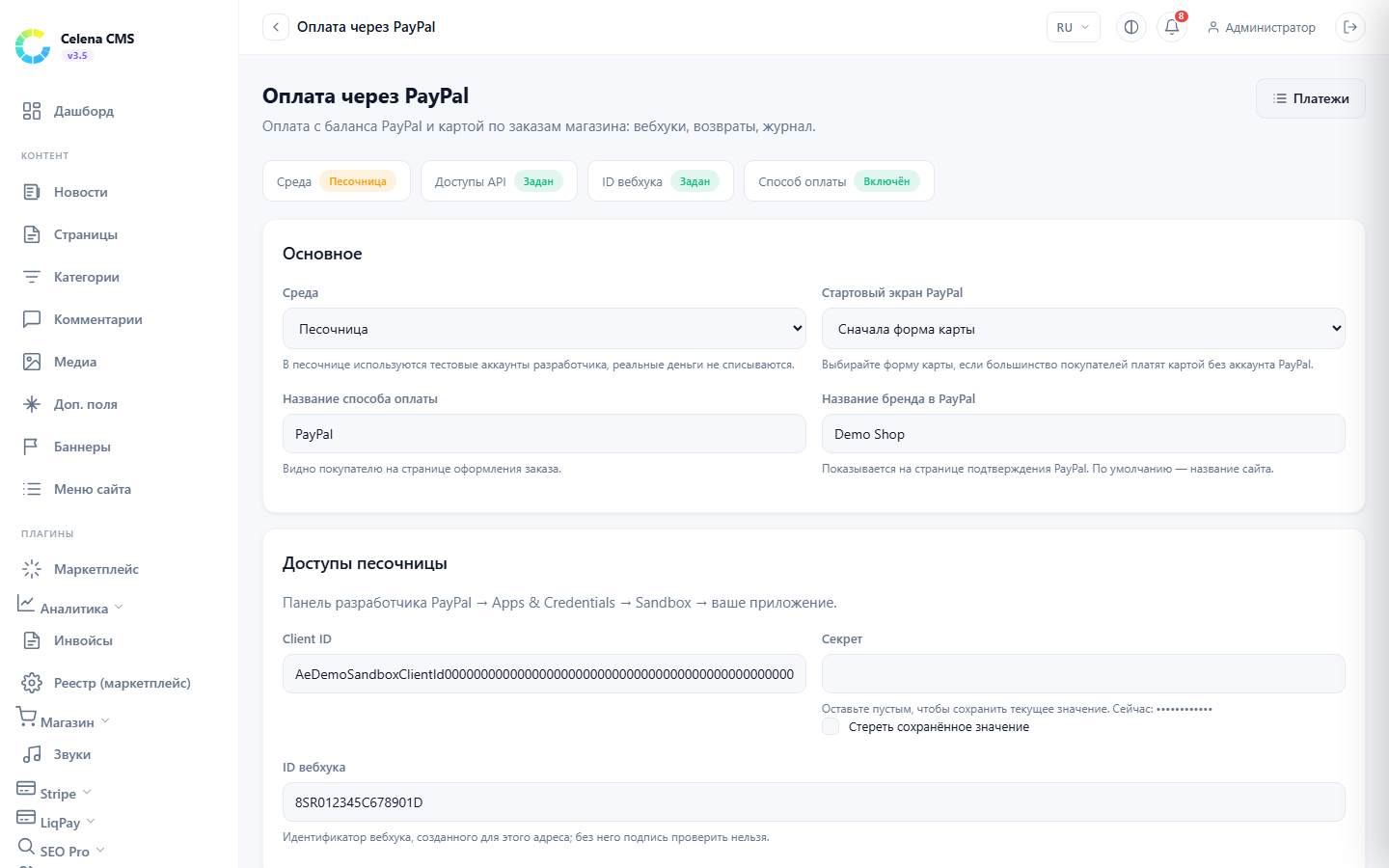Click the Категории filter icon

[x=32, y=277]
